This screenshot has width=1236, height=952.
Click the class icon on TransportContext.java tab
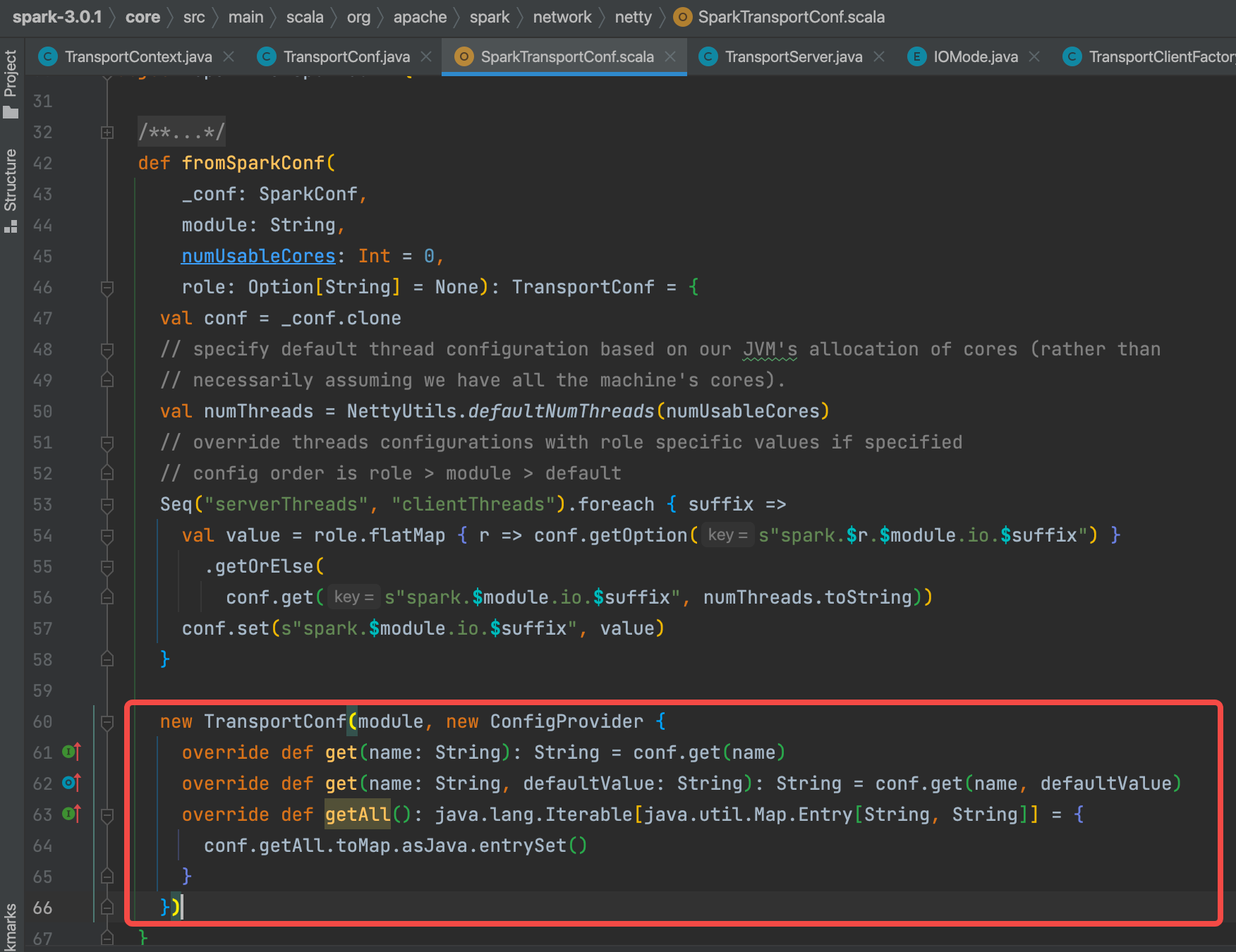[48, 56]
